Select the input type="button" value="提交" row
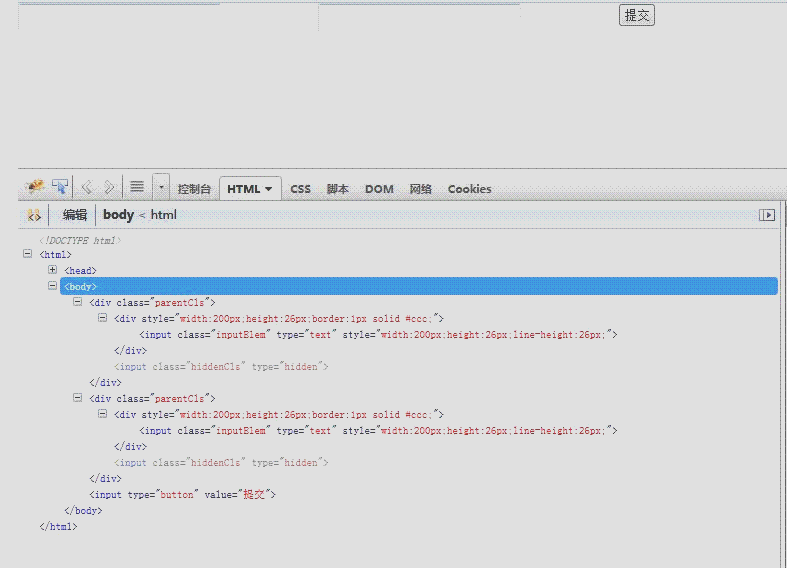Screen dimensions: 789x570 183,495
